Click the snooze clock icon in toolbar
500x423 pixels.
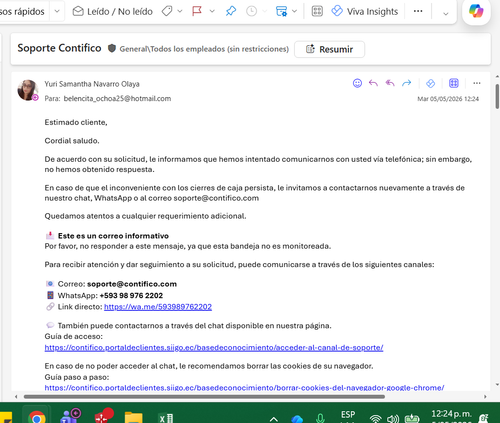coord(251,12)
